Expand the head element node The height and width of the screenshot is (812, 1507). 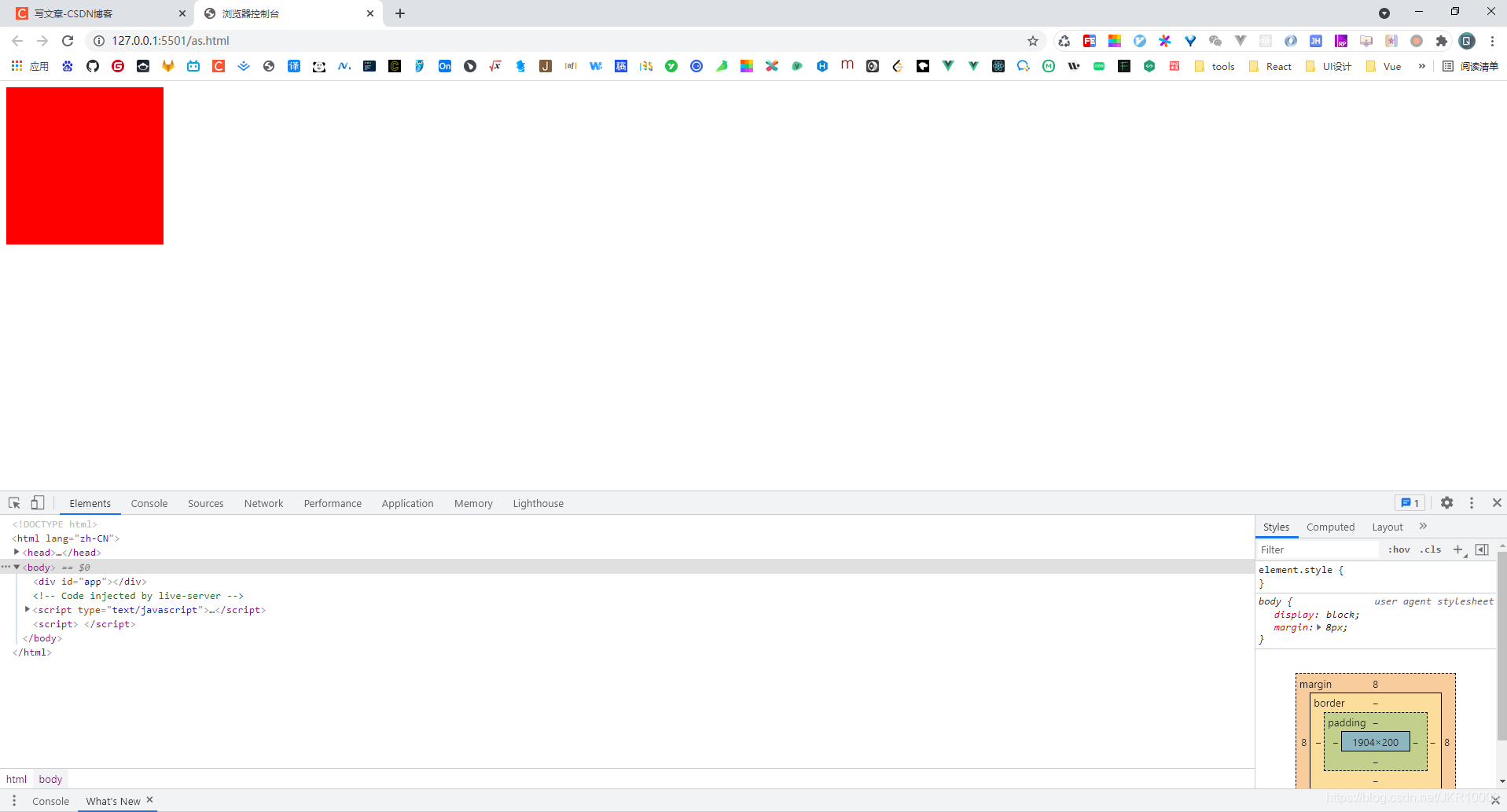[17, 553]
